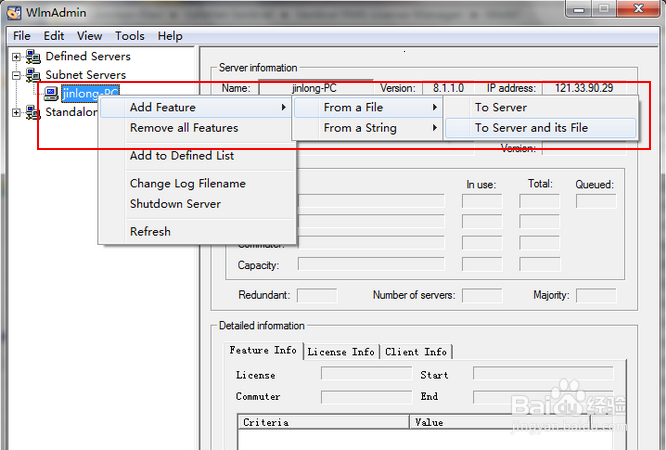The image size is (666, 450).
Task: Choose From a String submenu item
Action: [x=367, y=128]
